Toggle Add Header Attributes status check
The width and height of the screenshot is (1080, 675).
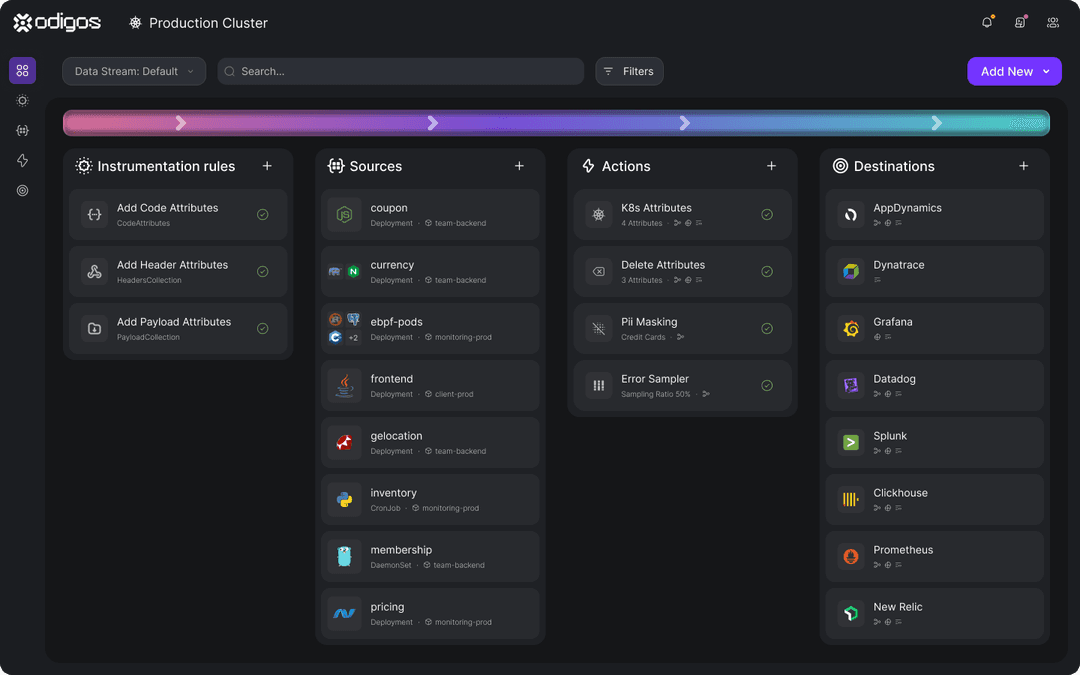[262, 271]
